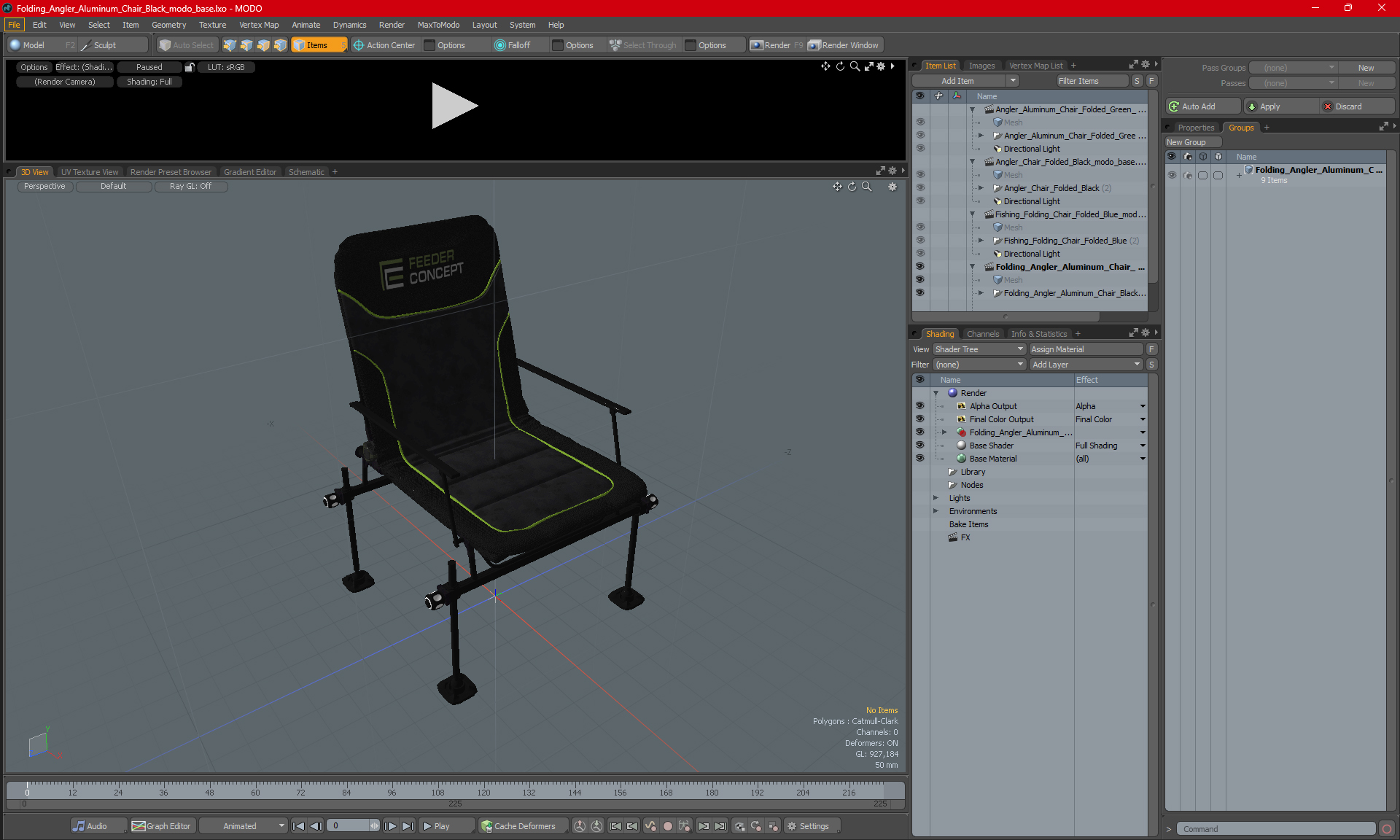
Task: Click Assign Material button
Action: [1086, 349]
